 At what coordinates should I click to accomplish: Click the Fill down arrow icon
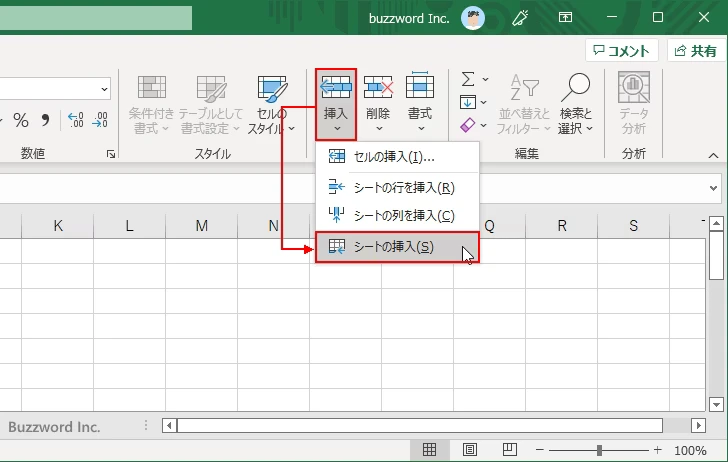[468, 102]
